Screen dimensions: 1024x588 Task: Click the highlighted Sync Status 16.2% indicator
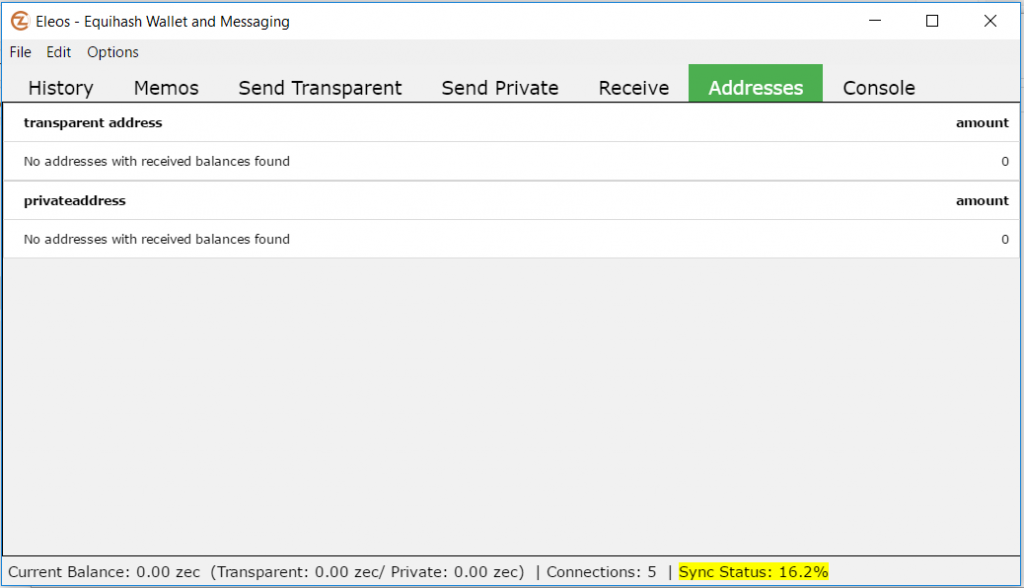pos(754,572)
